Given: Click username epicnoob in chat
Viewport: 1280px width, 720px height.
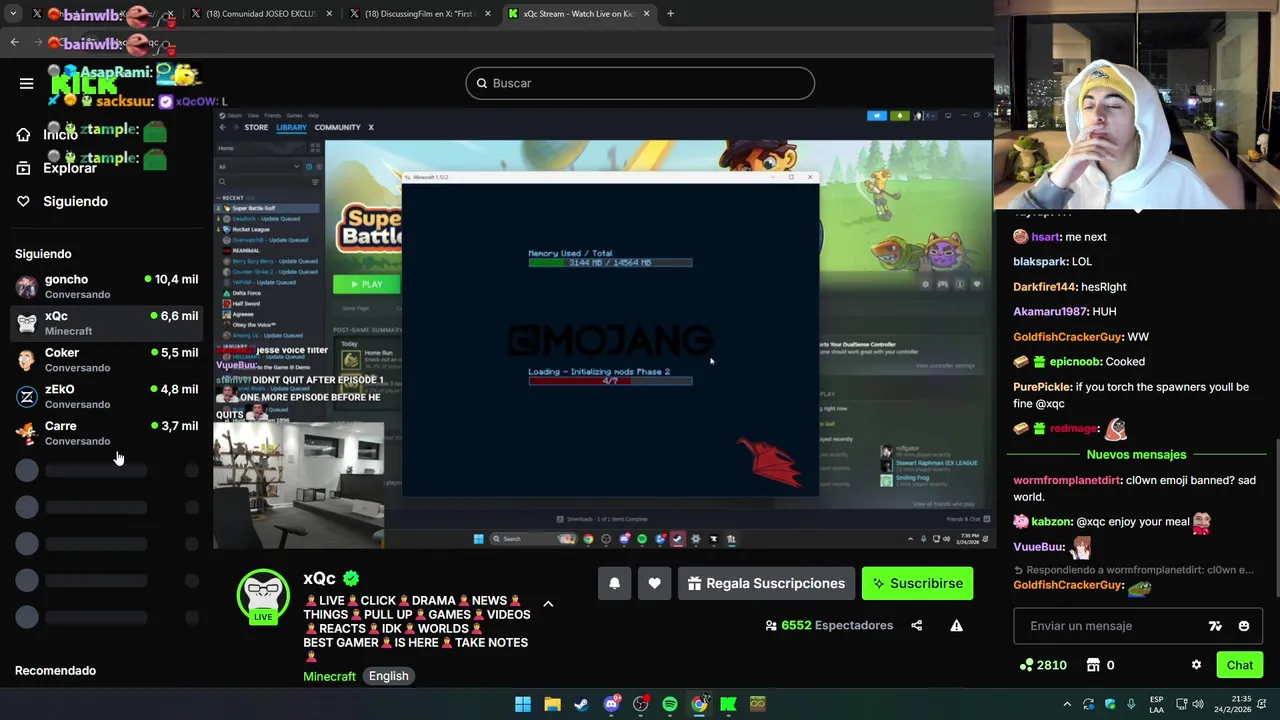Looking at the screenshot, I should click(x=1076, y=362).
